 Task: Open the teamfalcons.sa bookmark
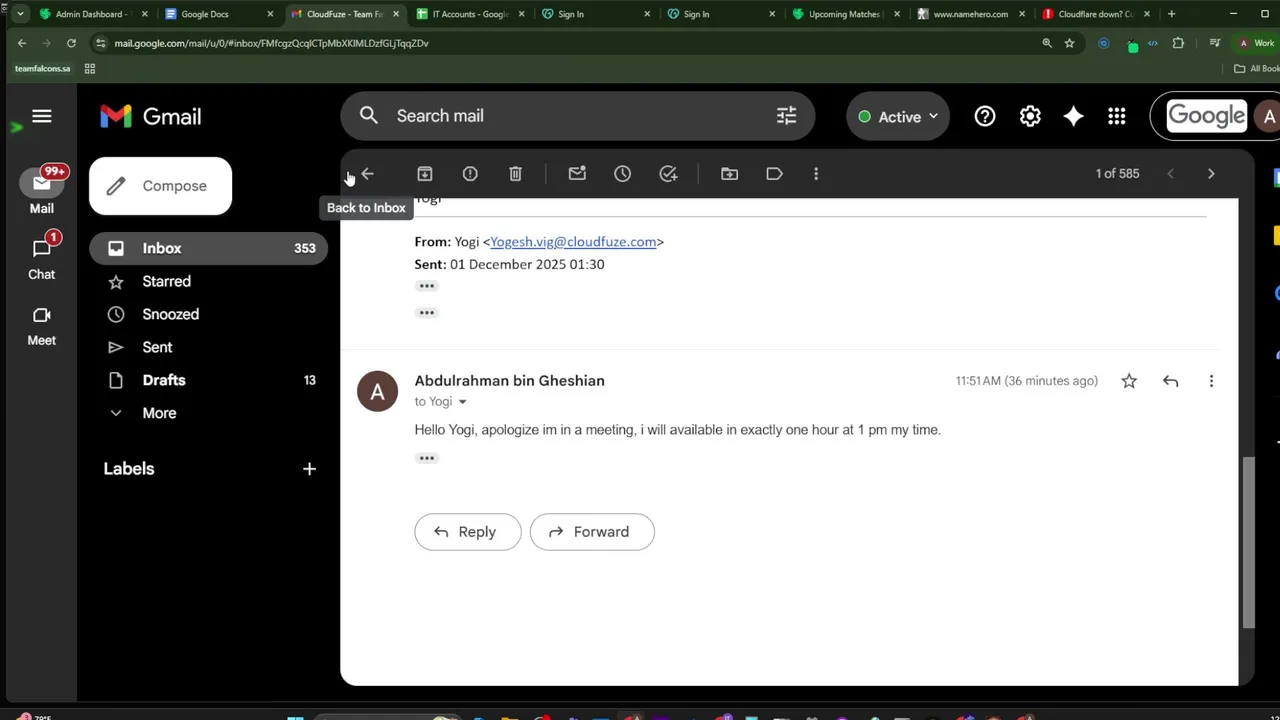[42, 68]
